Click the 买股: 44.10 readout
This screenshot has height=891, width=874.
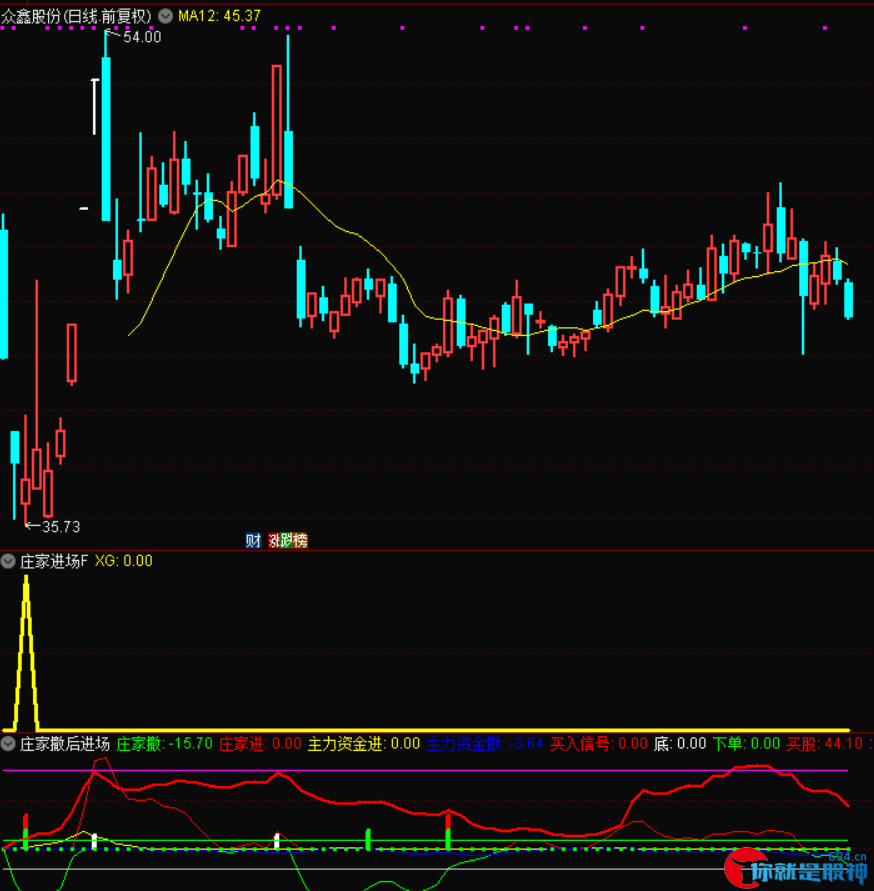point(825,743)
